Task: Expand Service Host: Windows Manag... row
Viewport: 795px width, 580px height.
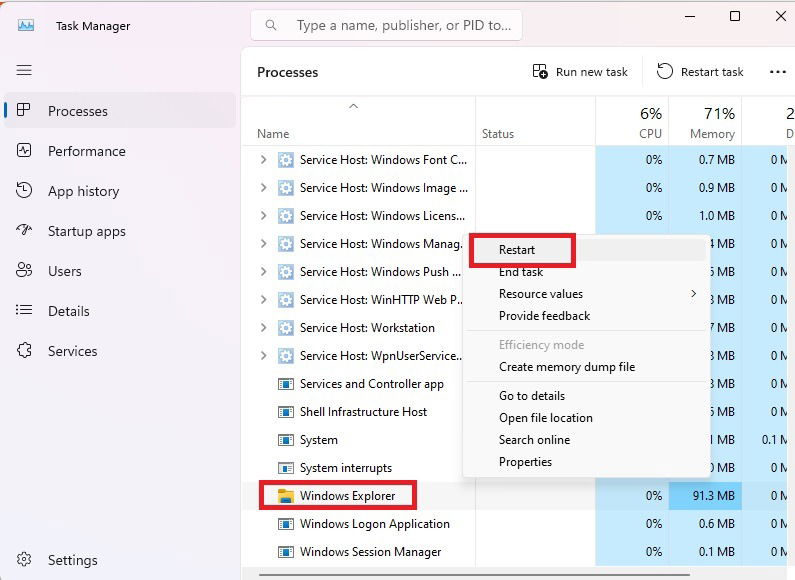Action: click(263, 243)
